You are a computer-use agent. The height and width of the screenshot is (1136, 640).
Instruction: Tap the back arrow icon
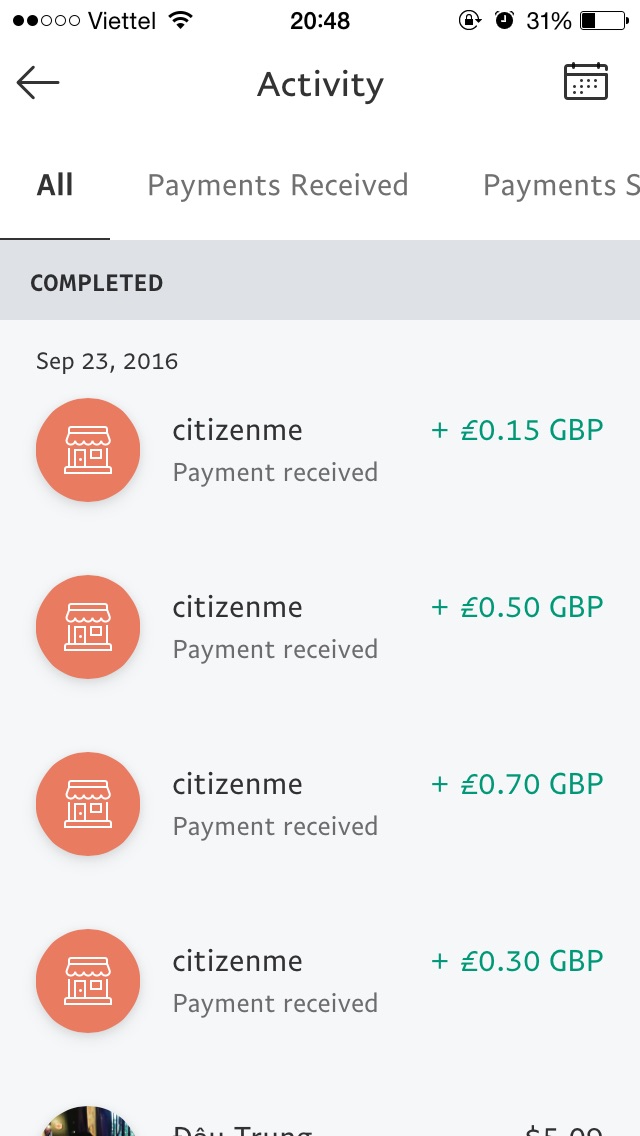tap(38, 83)
